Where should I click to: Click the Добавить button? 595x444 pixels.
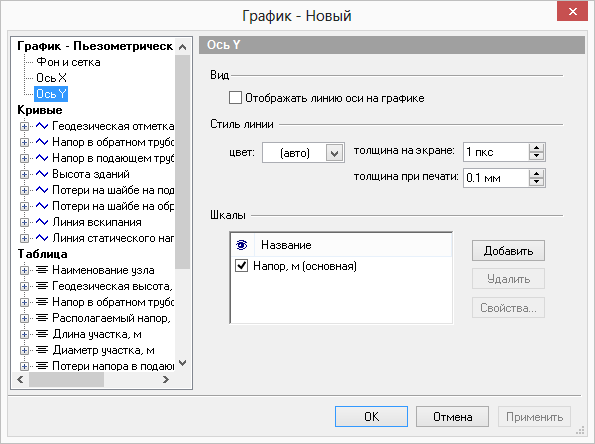point(508,251)
